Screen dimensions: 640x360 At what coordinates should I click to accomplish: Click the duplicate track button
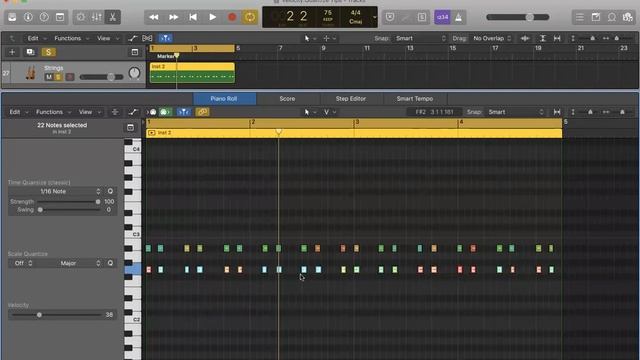click(30, 52)
